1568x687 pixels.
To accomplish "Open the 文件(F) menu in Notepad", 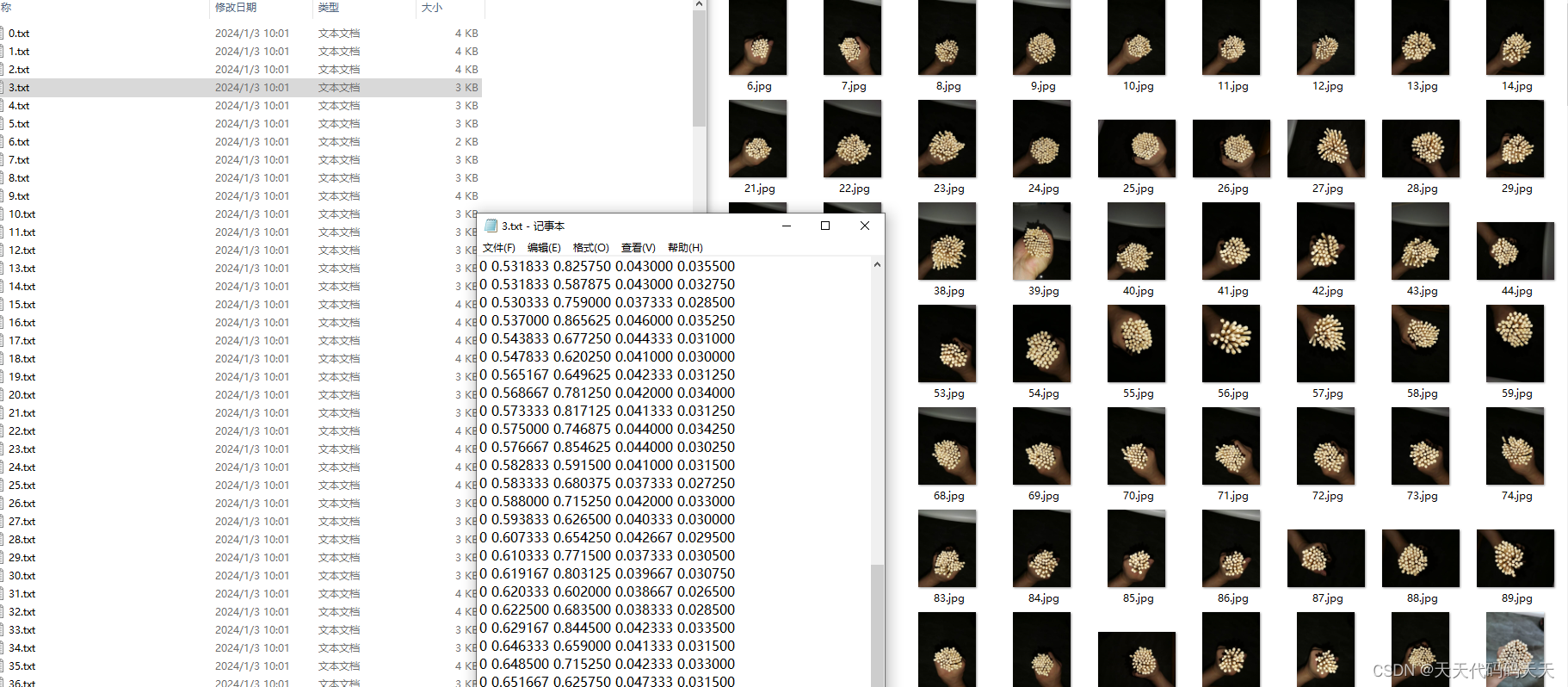I will (x=498, y=248).
